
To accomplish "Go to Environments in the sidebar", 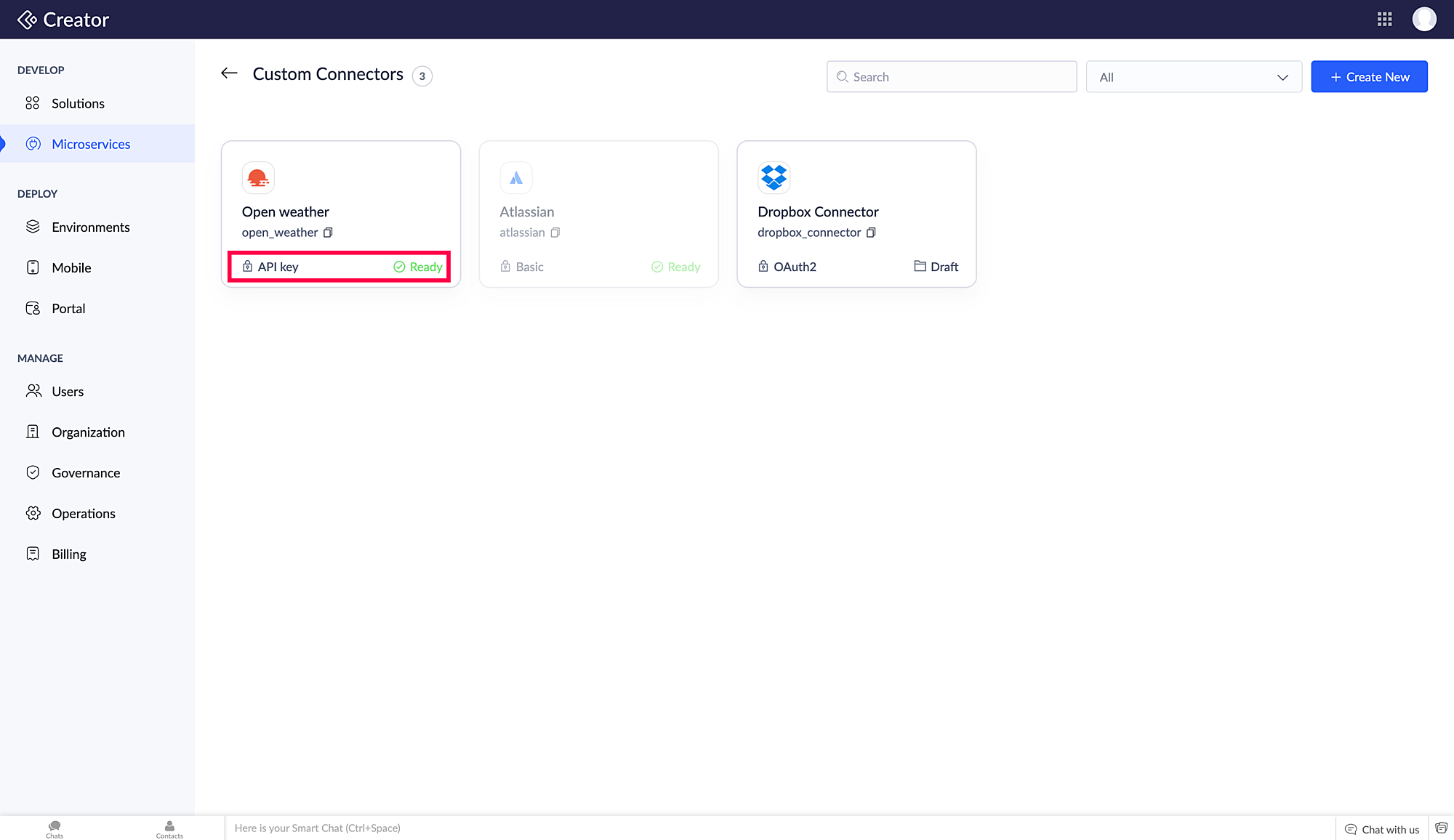I will point(90,227).
